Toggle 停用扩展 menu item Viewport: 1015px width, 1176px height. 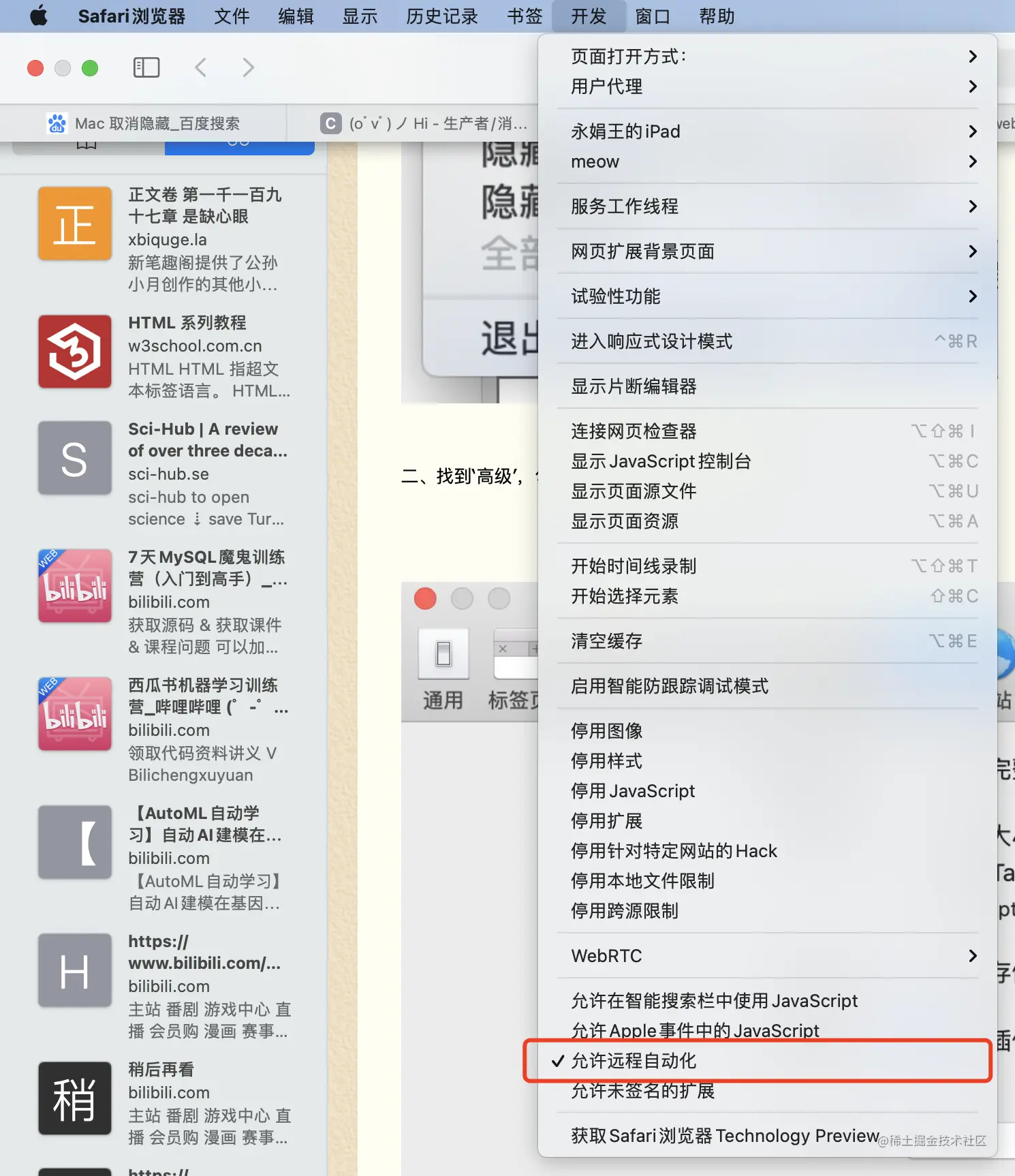tap(768, 821)
